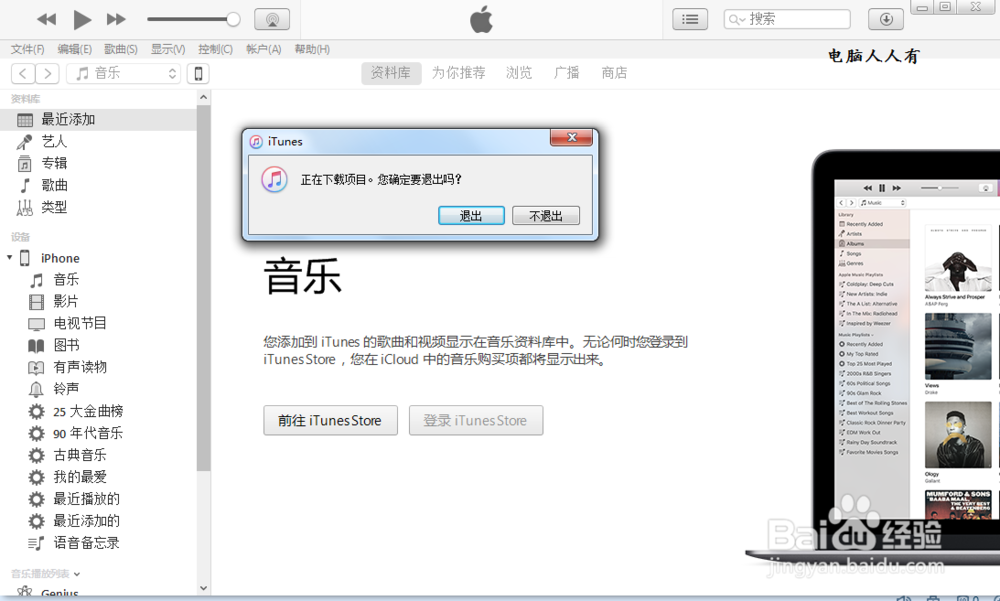Close the iTunes dialog with the X
The height and width of the screenshot is (601, 1000).
pos(572,137)
